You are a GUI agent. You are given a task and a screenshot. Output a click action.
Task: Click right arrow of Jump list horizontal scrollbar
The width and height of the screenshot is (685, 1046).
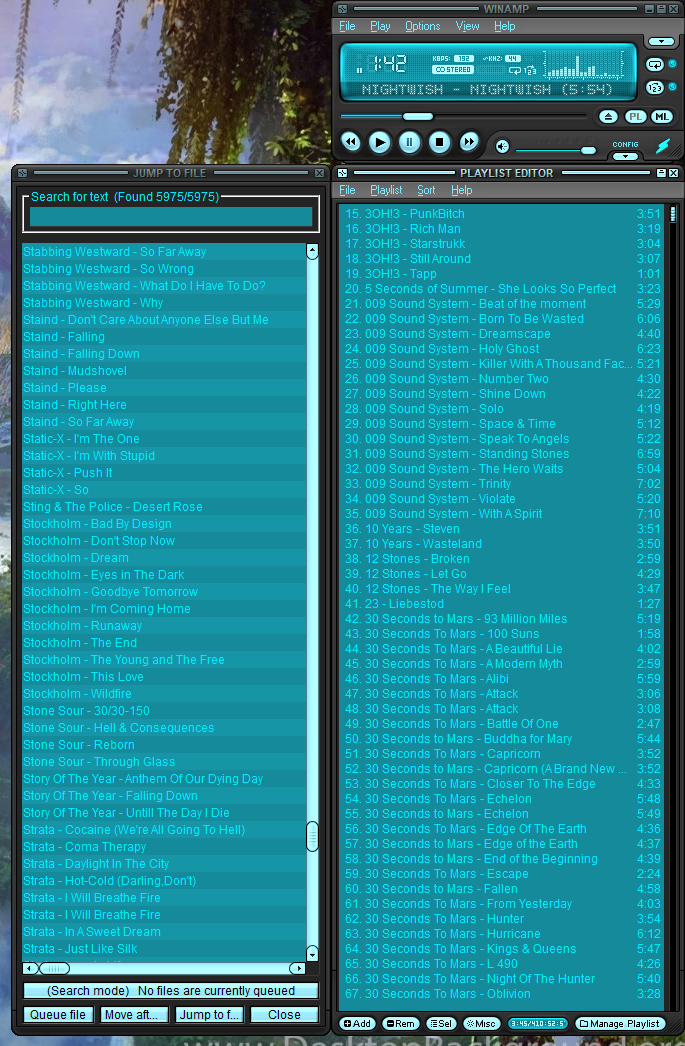[297, 968]
